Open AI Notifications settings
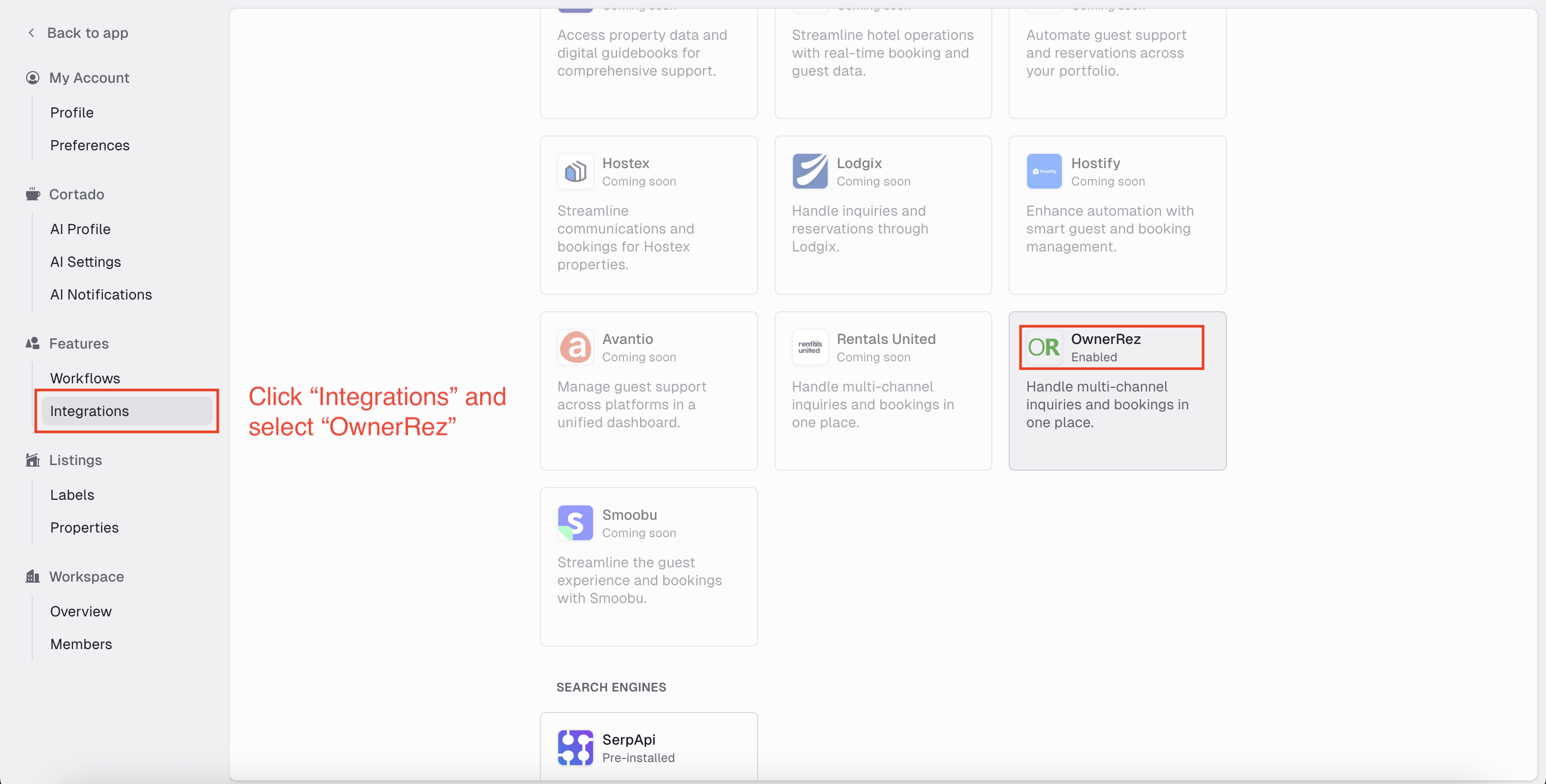The height and width of the screenshot is (784, 1546). [x=101, y=294]
